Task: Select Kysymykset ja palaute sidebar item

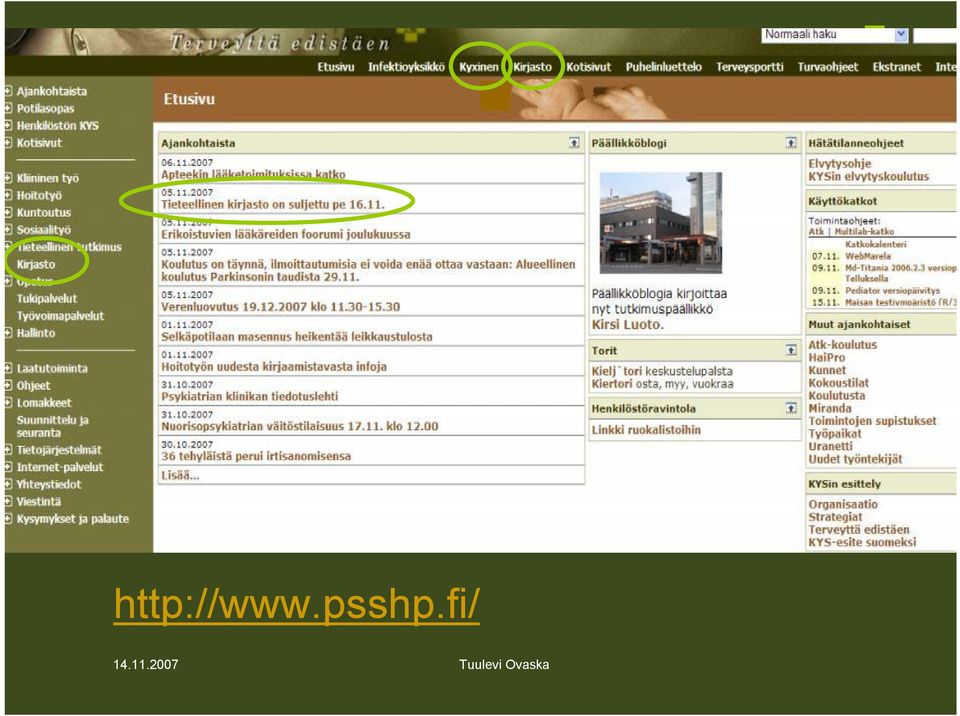Action: (x=72, y=519)
